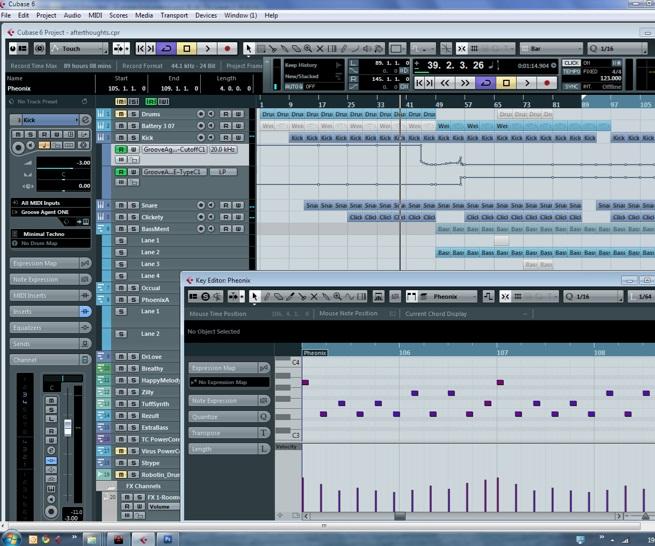Select the Object Selection arrow tool in main toolbar
The image size is (655, 546).
pos(249,48)
